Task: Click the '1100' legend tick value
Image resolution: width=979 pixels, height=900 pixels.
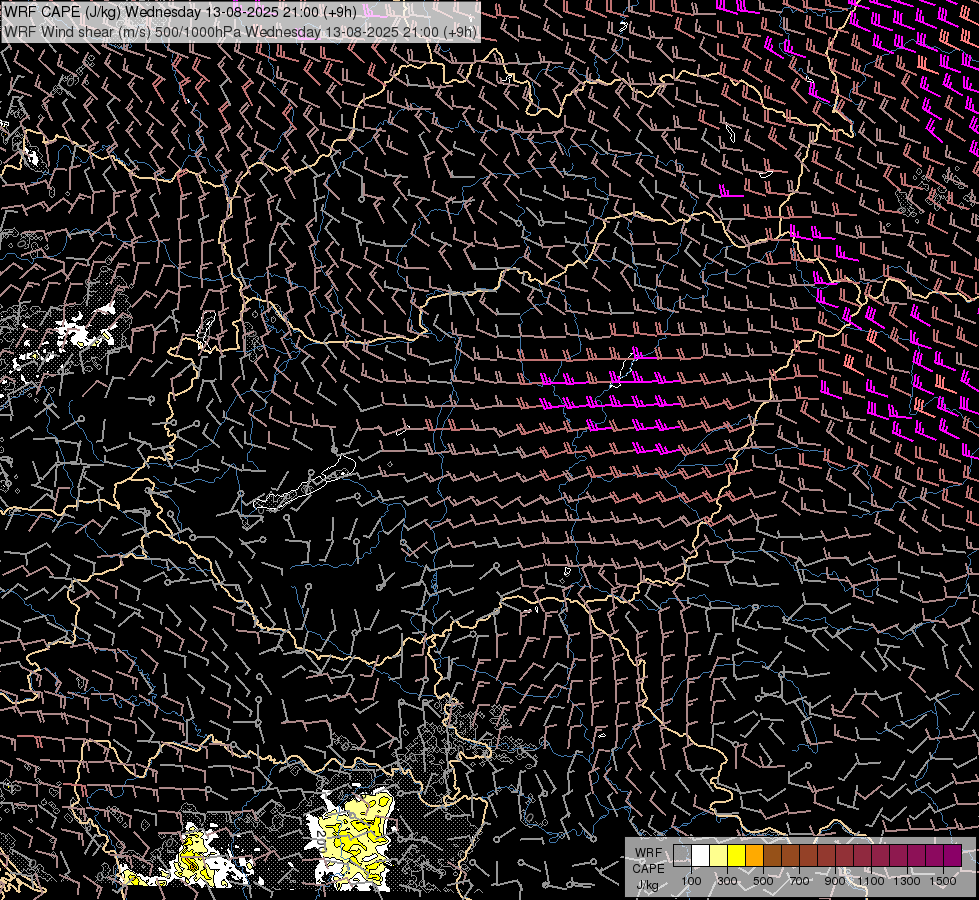Action: 870,881
